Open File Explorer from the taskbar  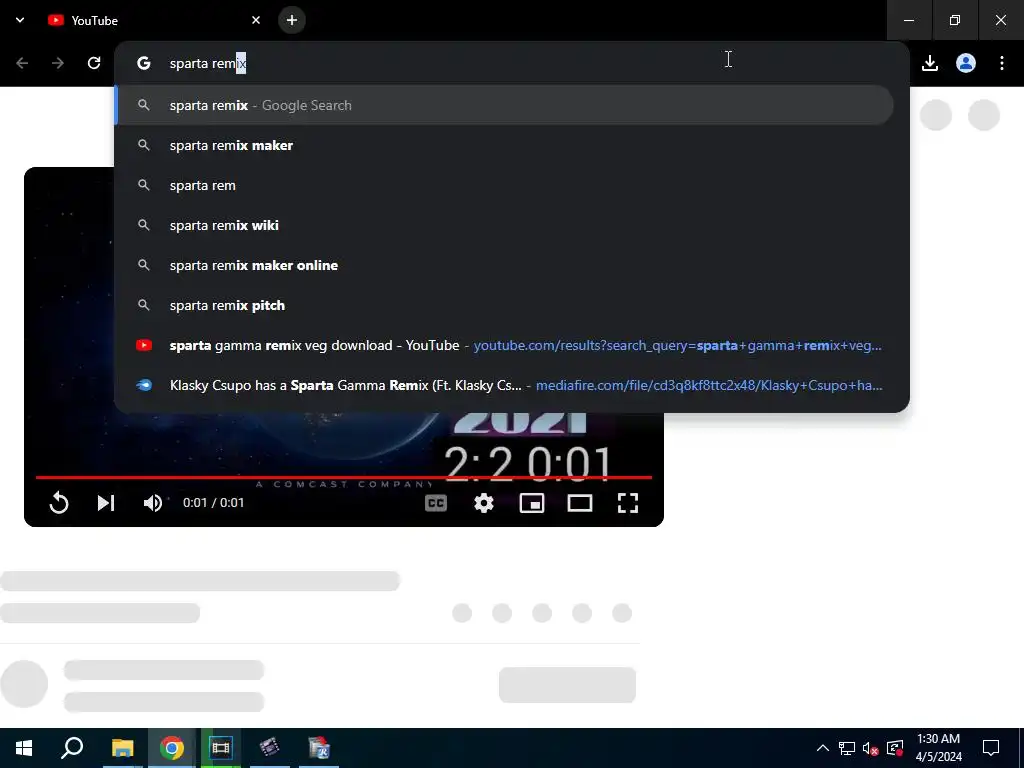coord(122,748)
